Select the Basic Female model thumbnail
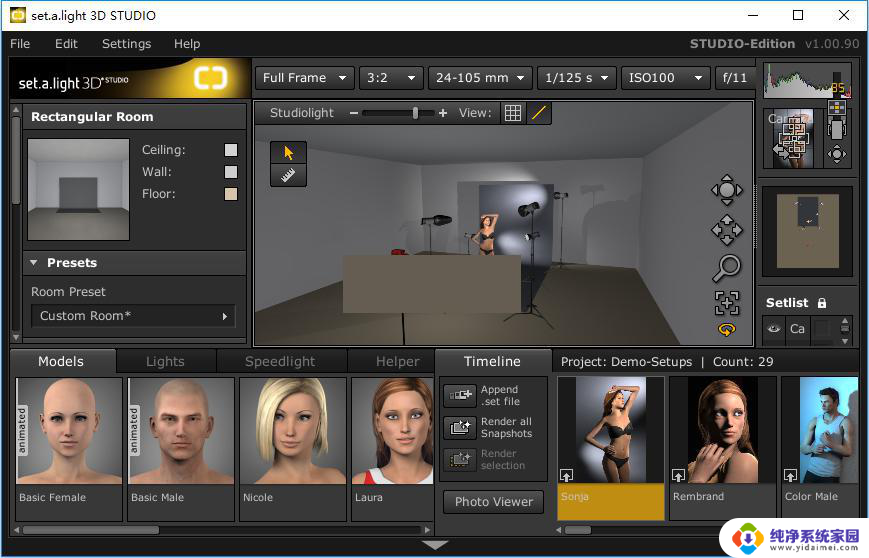869x558 pixels. [x=69, y=431]
